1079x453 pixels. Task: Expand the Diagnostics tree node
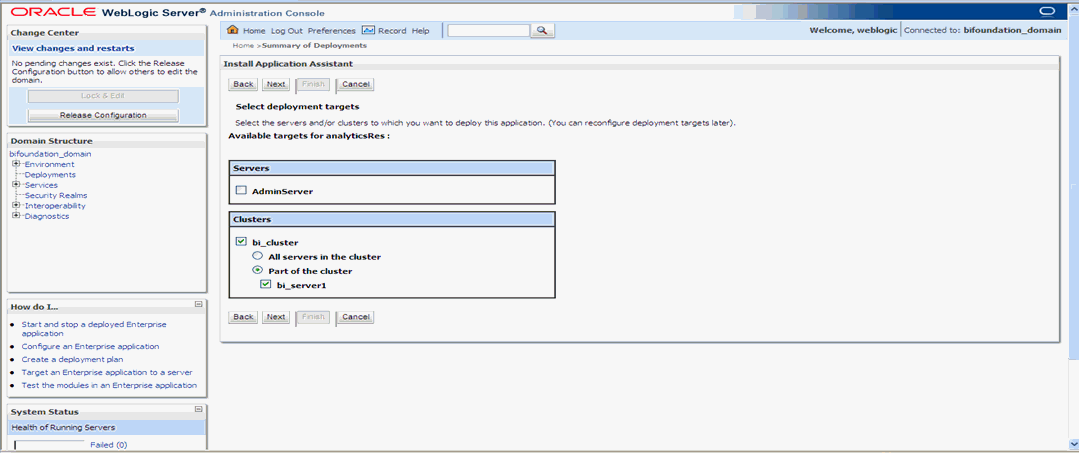(x=15, y=215)
